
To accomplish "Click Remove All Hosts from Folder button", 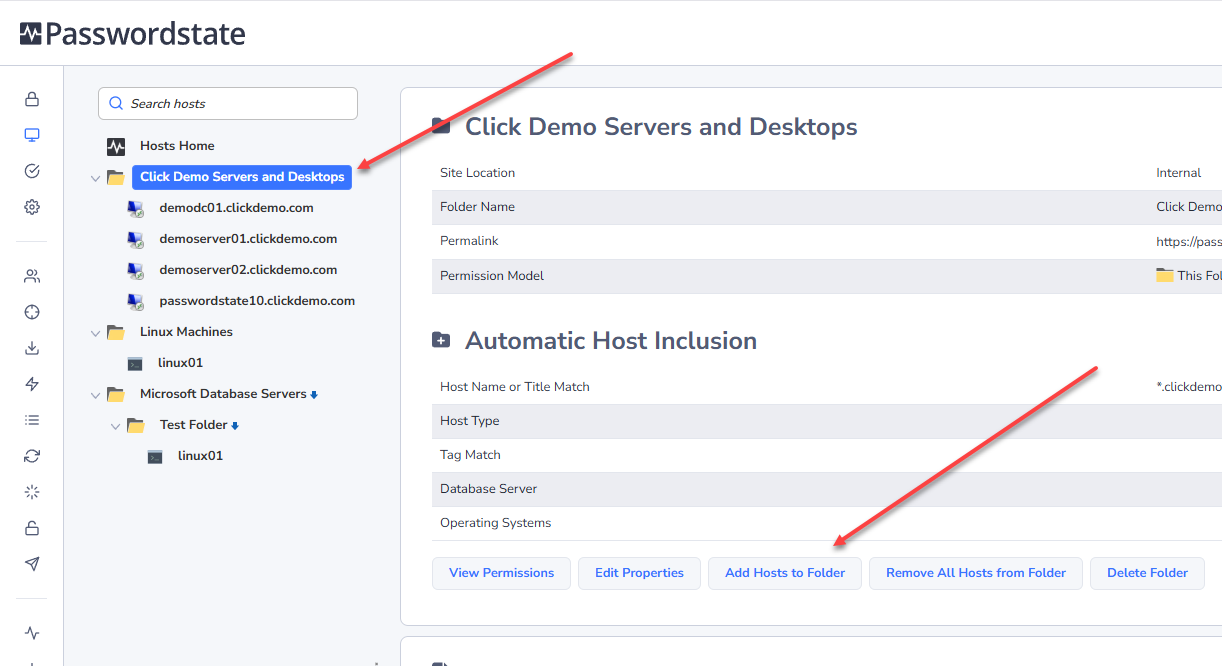I will [976, 573].
